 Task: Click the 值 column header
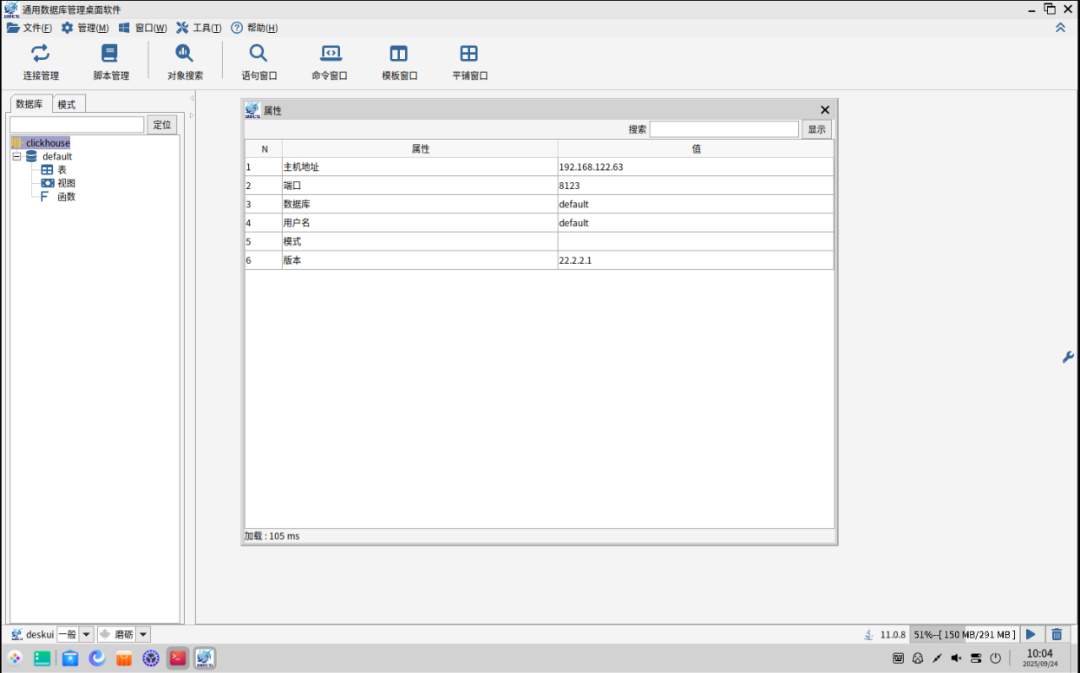[696, 149]
